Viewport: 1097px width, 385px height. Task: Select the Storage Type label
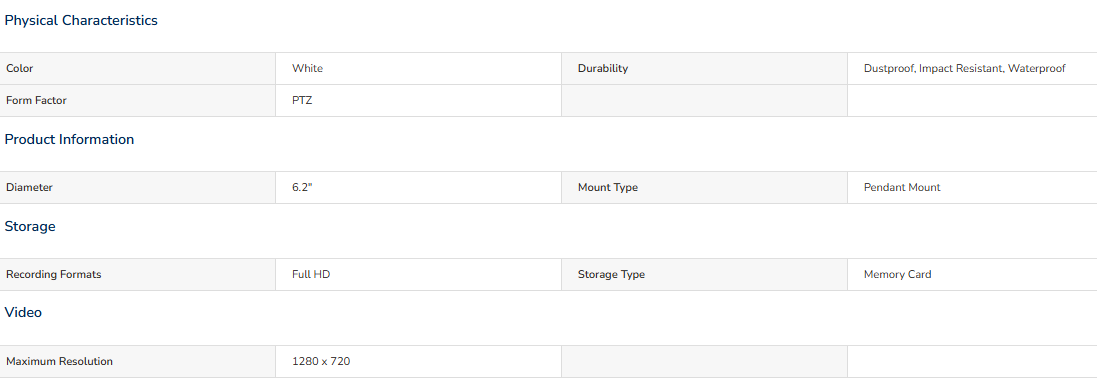[611, 274]
